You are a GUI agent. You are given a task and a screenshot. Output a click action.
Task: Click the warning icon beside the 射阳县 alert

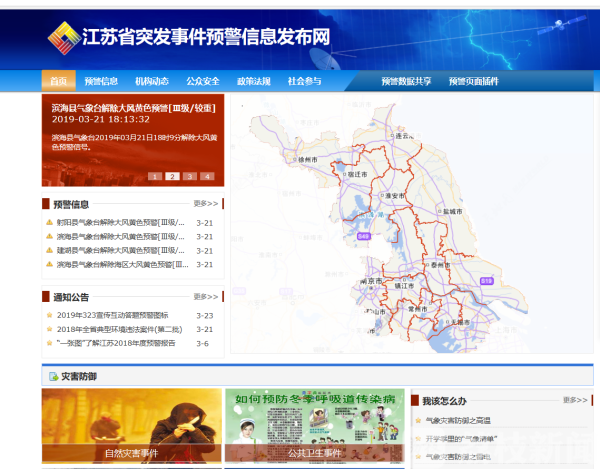click(48, 222)
